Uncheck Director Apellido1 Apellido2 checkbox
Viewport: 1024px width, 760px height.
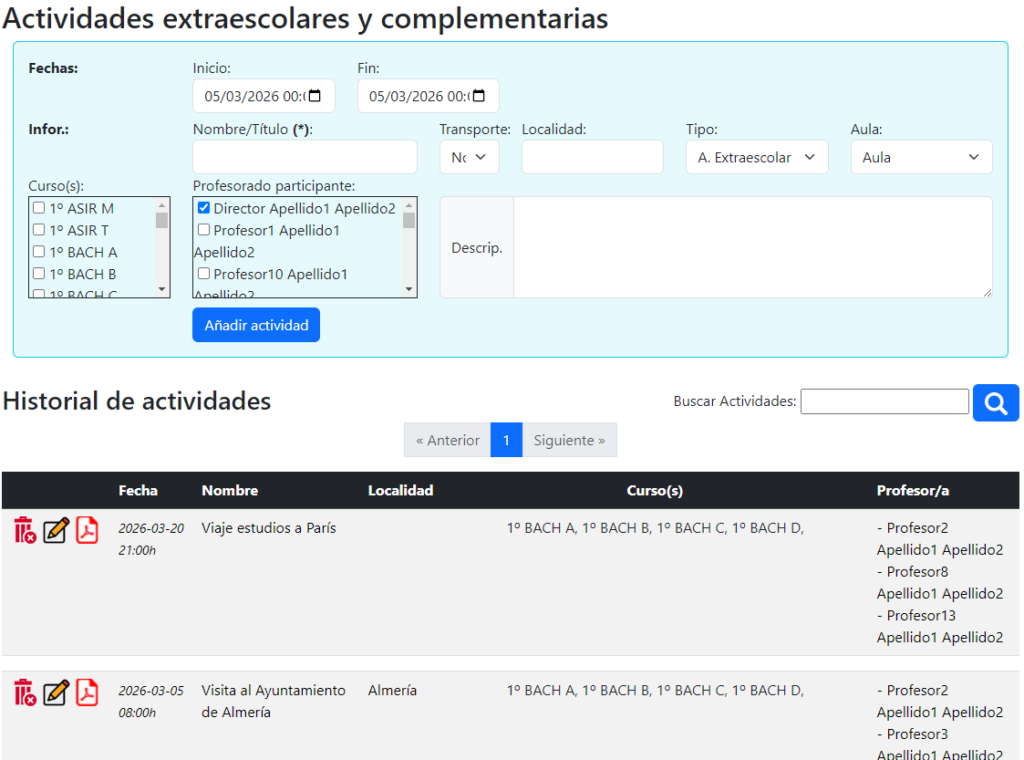click(x=204, y=209)
